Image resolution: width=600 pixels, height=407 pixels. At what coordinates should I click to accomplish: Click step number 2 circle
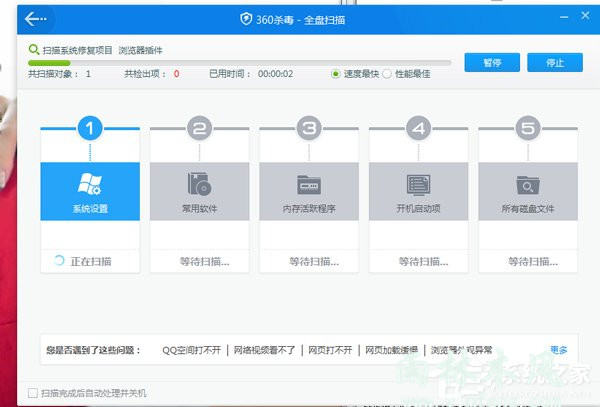tap(199, 128)
